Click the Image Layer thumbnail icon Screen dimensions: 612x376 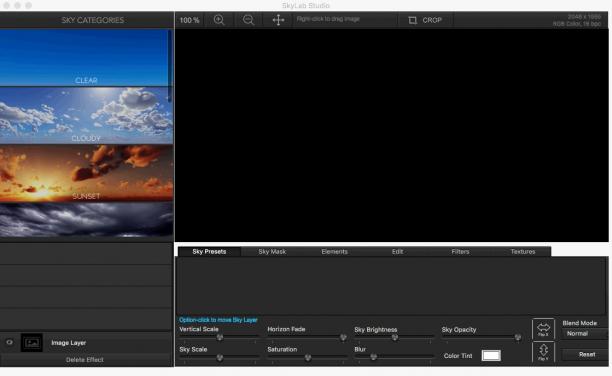[x=32, y=343]
